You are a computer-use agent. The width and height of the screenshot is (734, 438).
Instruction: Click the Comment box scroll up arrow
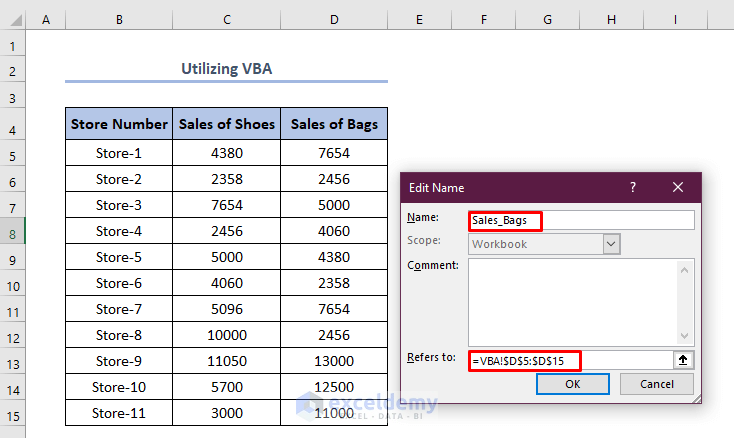tap(685, 269)
